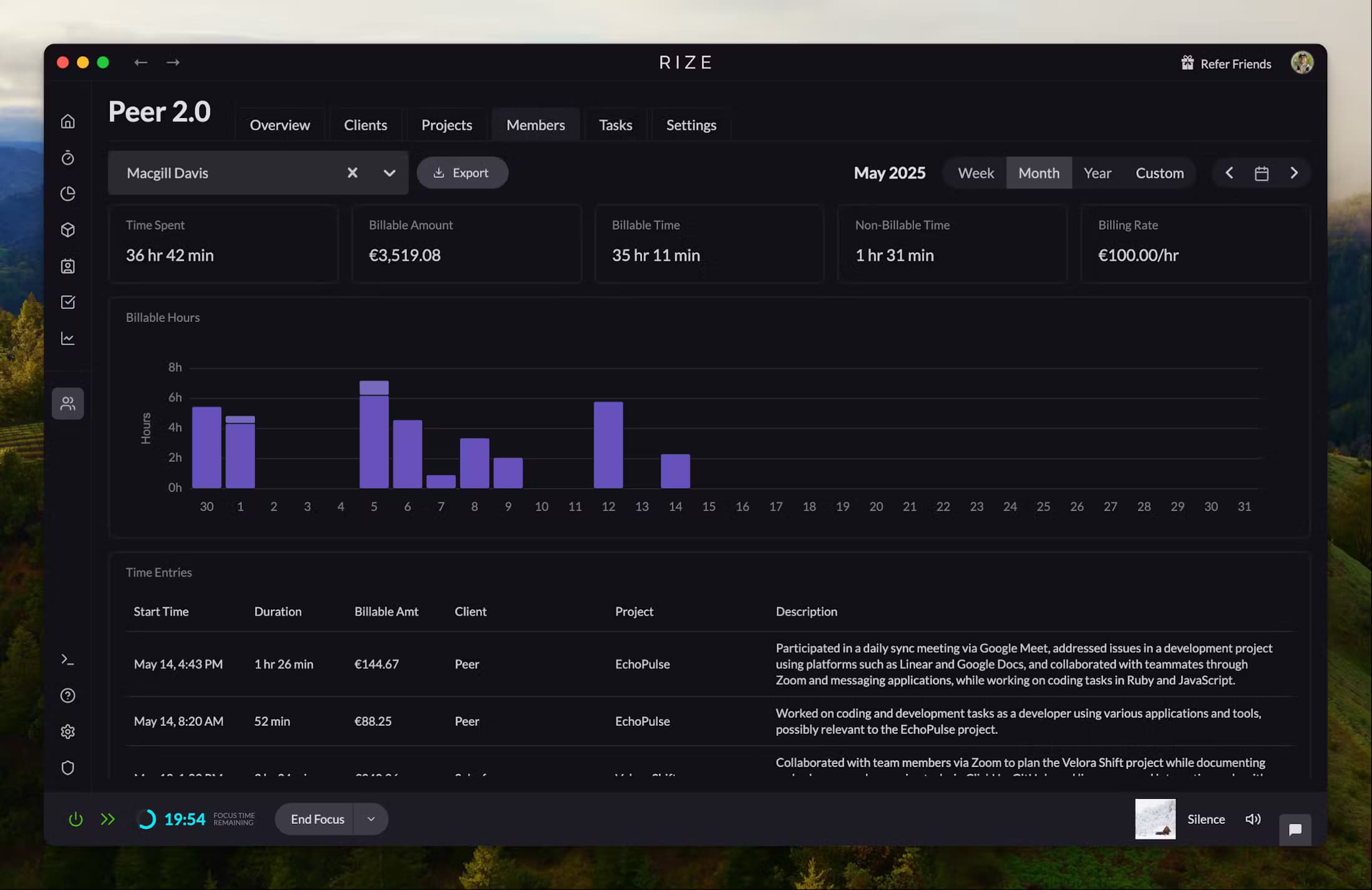Image resolution: width=1372 pixels, height=890 pixels.
Task: Click the focus time progress ring
Action: pos(148,819)
